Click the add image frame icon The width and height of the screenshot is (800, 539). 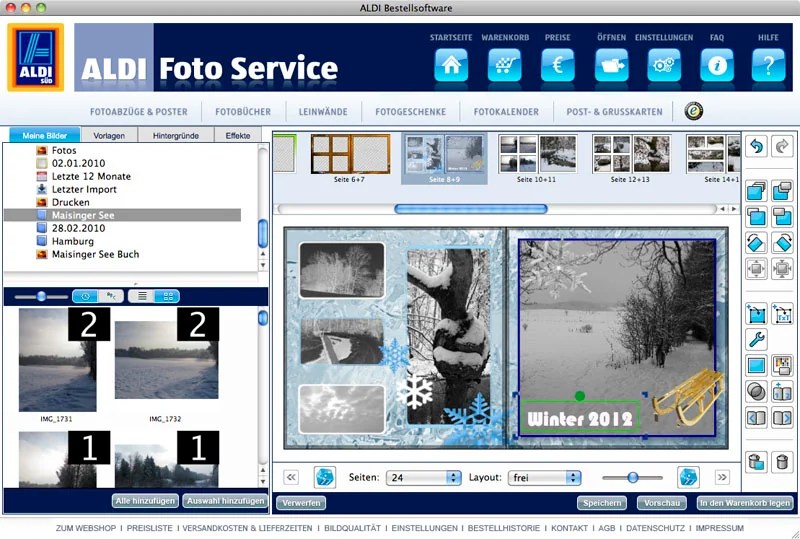point(756,313)
